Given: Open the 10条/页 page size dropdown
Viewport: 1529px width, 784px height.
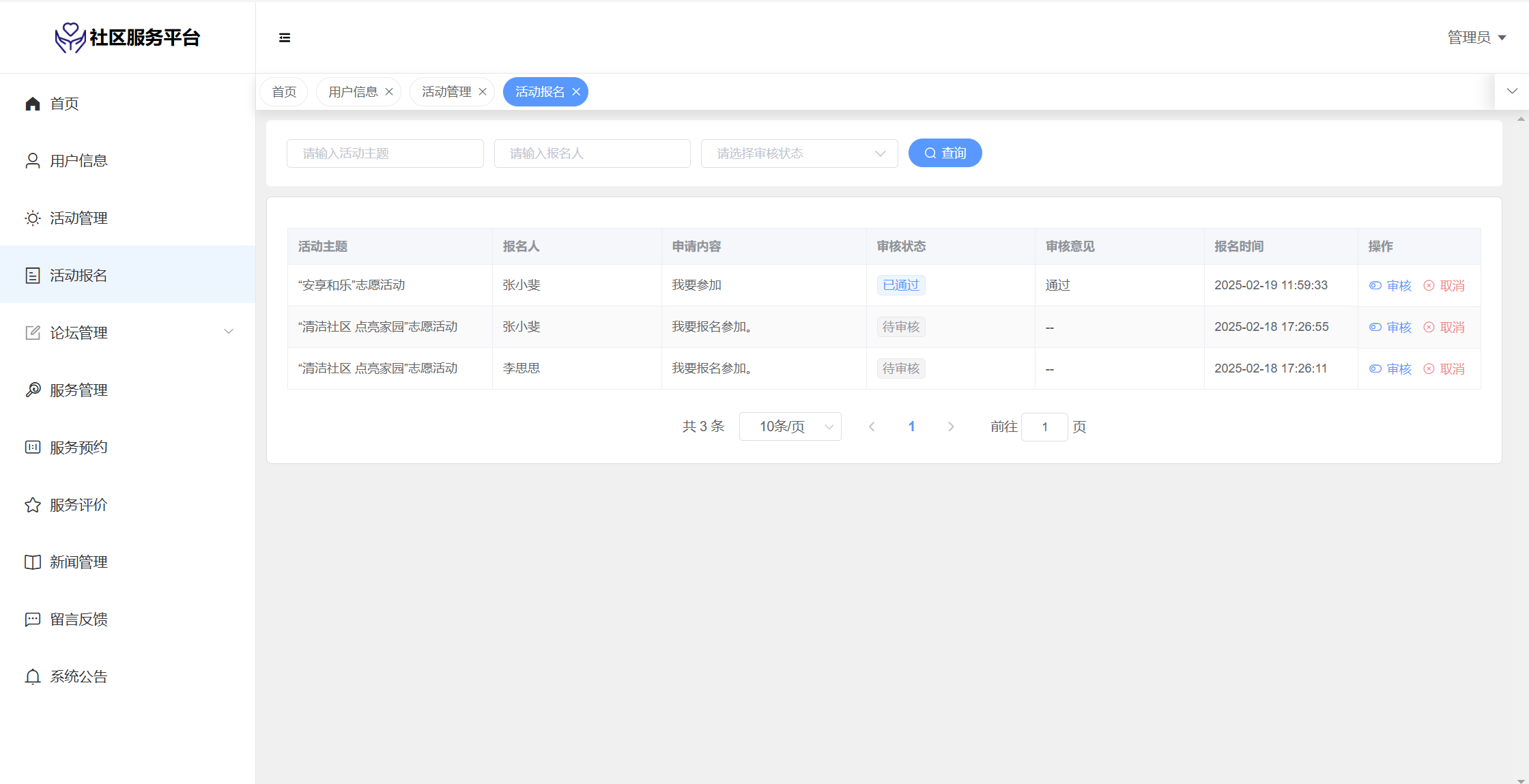Looking at the screenshot, I should [790, 427].
